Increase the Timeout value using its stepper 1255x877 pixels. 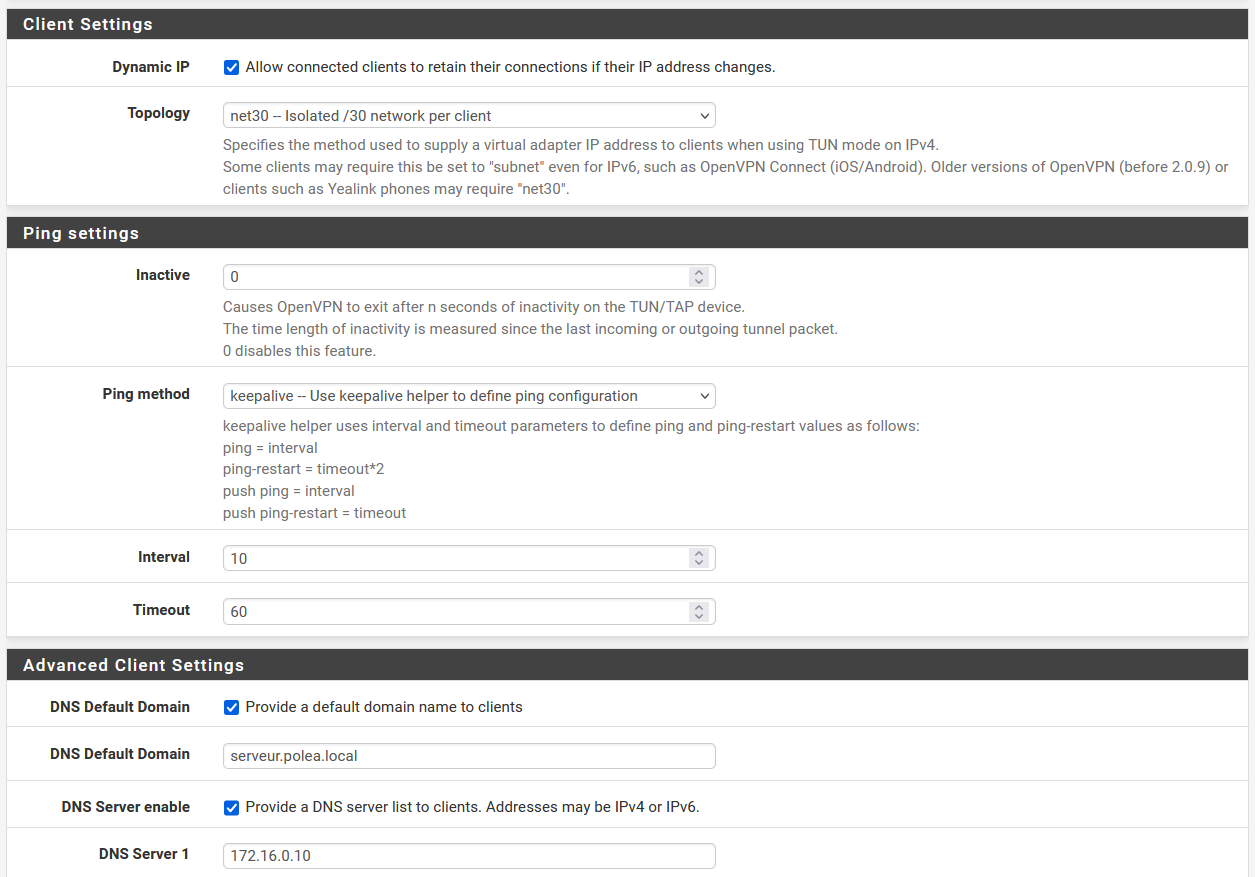click(699, 607)
